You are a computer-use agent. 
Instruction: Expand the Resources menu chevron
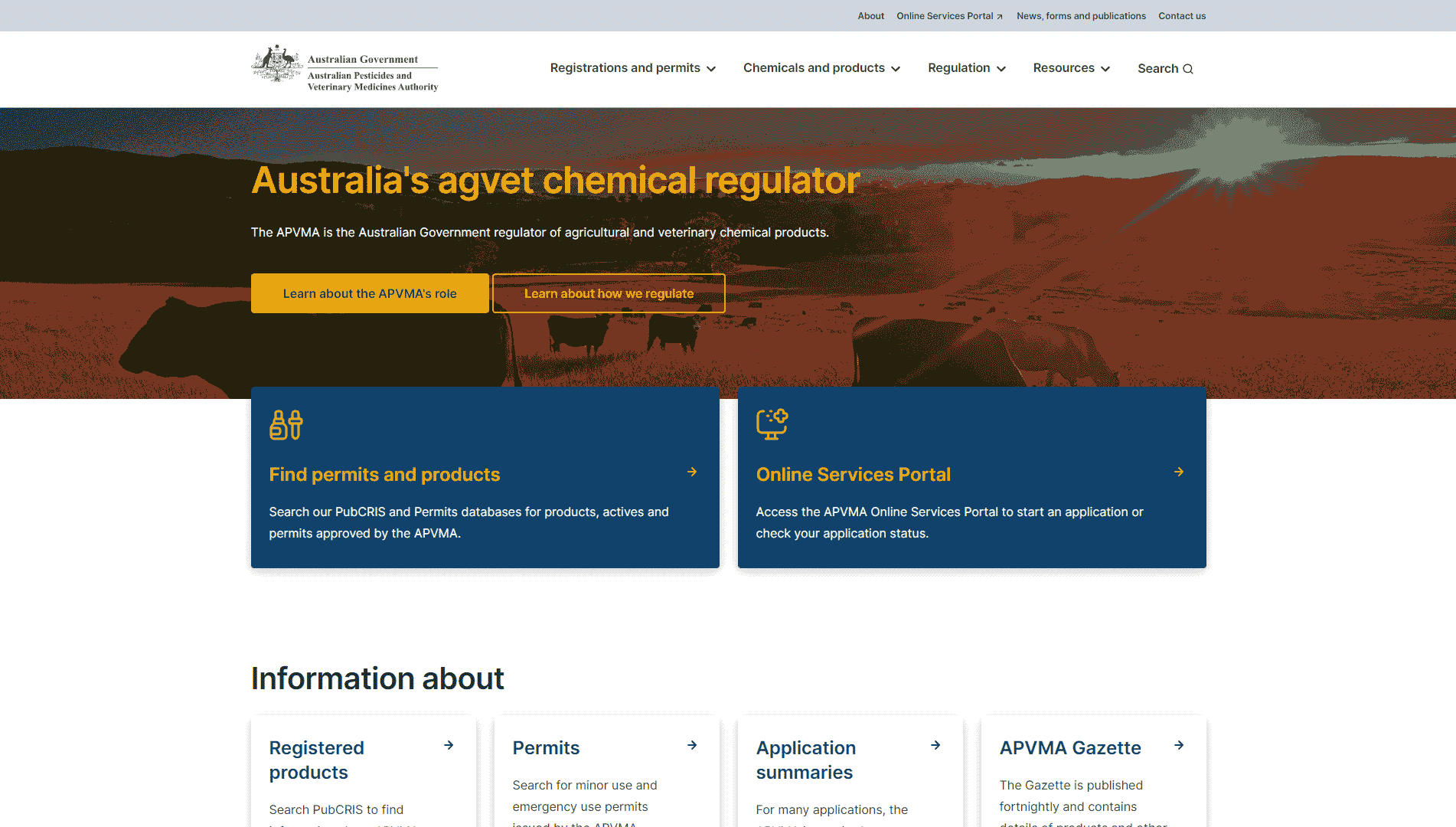1105,69
